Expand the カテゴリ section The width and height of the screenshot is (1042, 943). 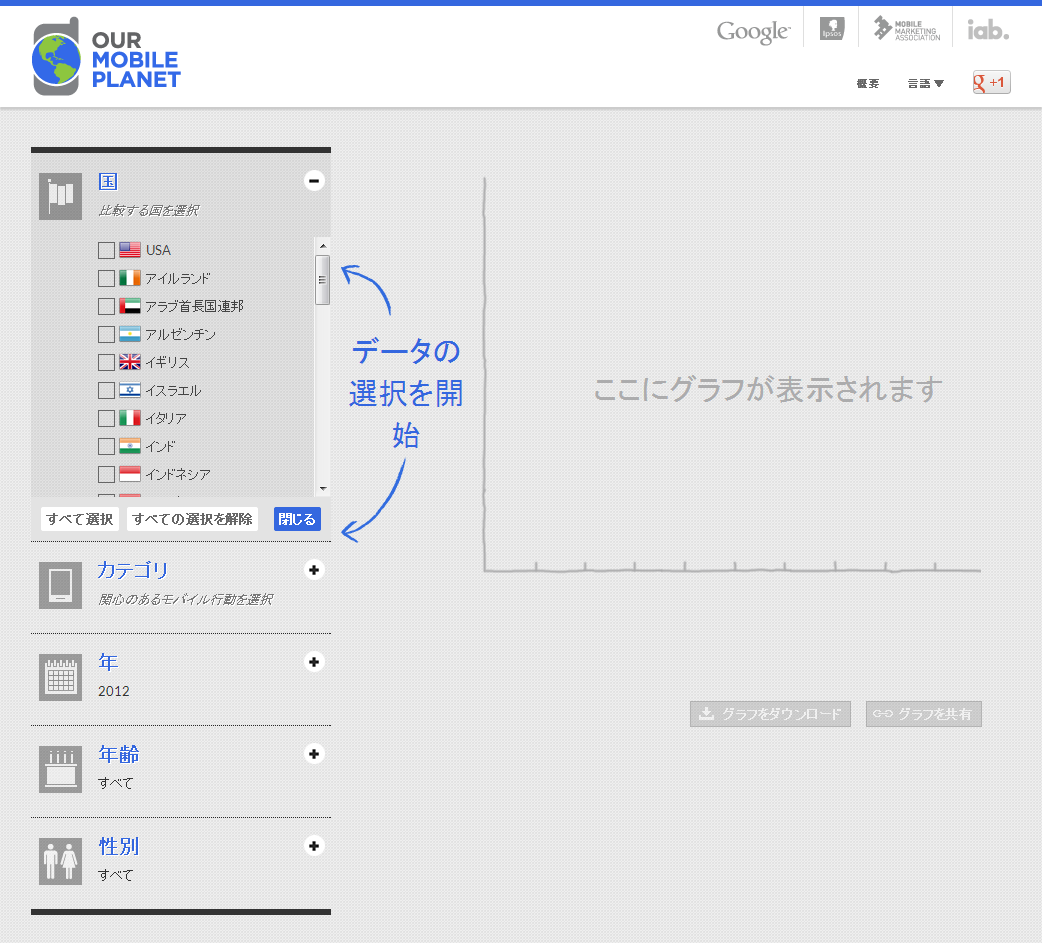tap(314, 570)
